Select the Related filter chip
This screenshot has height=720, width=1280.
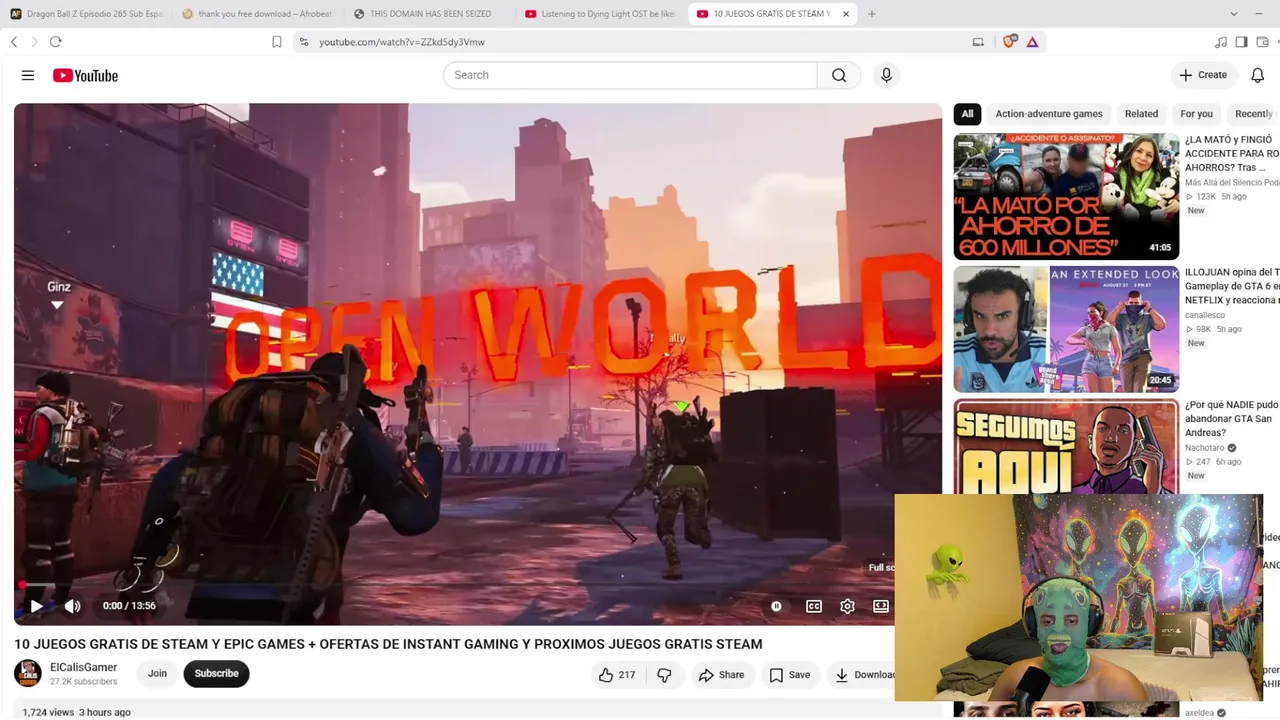1141,114
